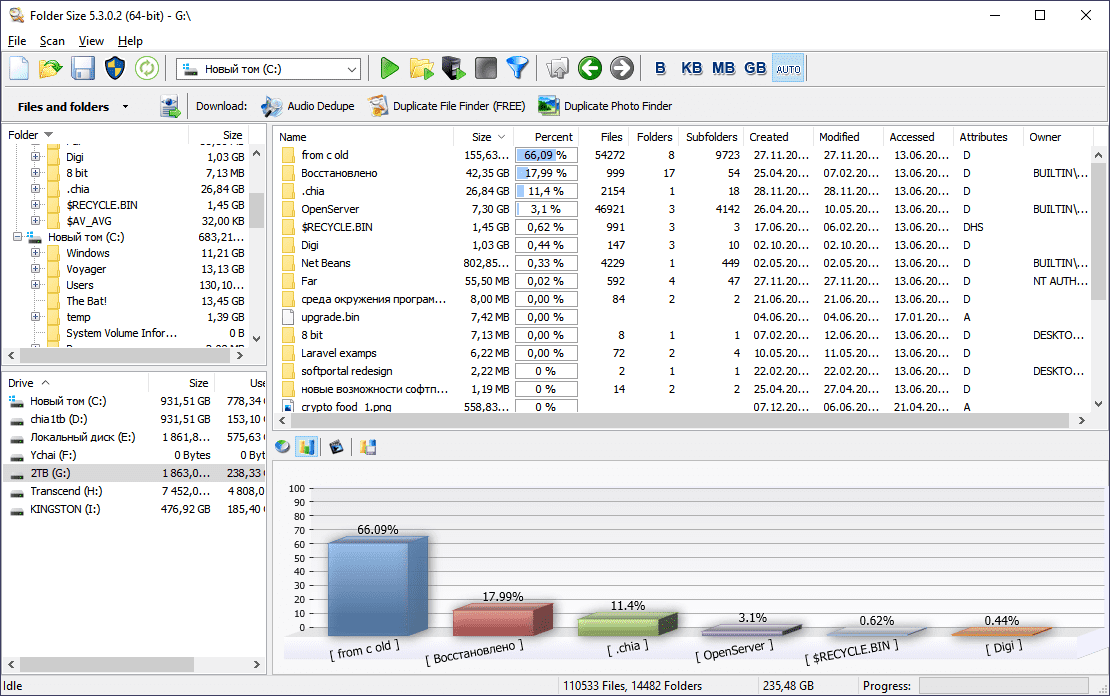1110x696 pixels.
Task: Expand the .chia tree node
Action: pyautogui.click(x=35, y=189)
